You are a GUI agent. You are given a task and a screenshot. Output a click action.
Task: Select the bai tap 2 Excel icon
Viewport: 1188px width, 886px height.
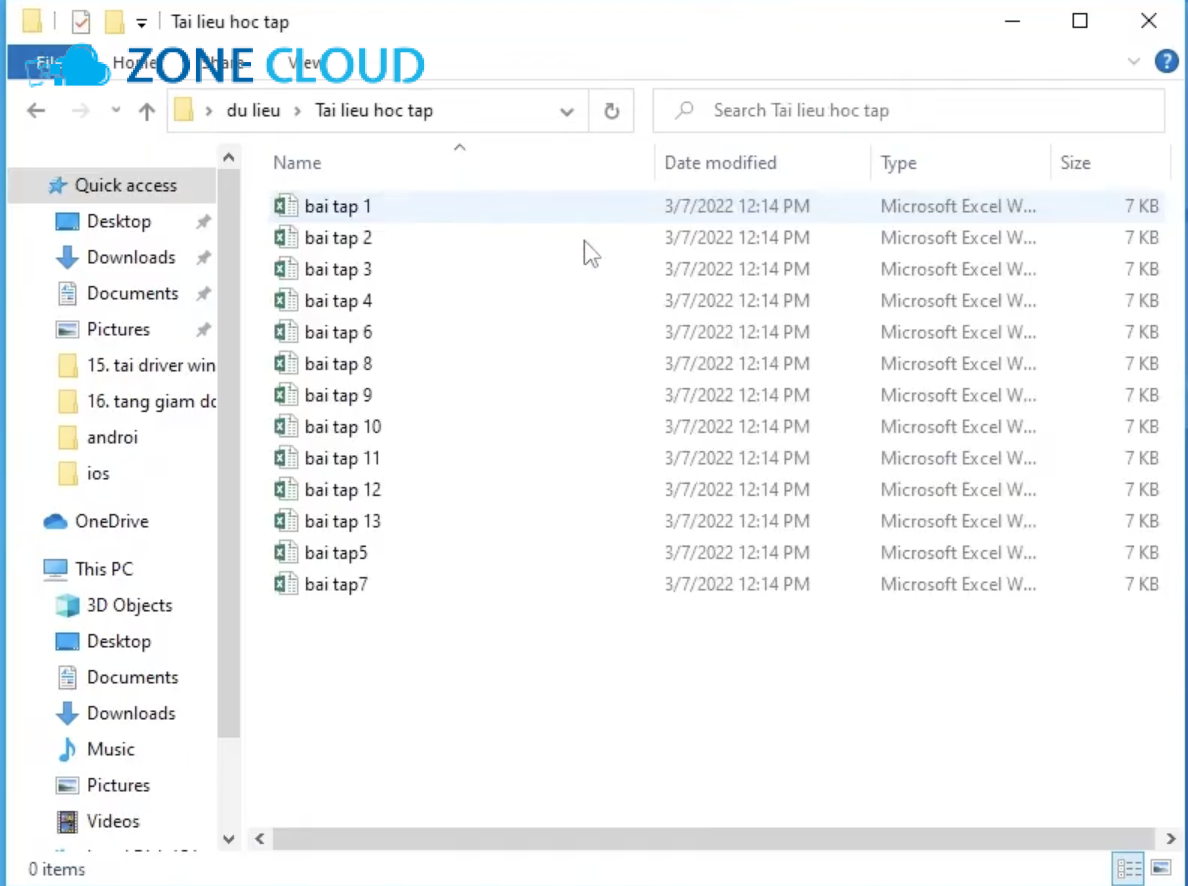tap(286, 238)
